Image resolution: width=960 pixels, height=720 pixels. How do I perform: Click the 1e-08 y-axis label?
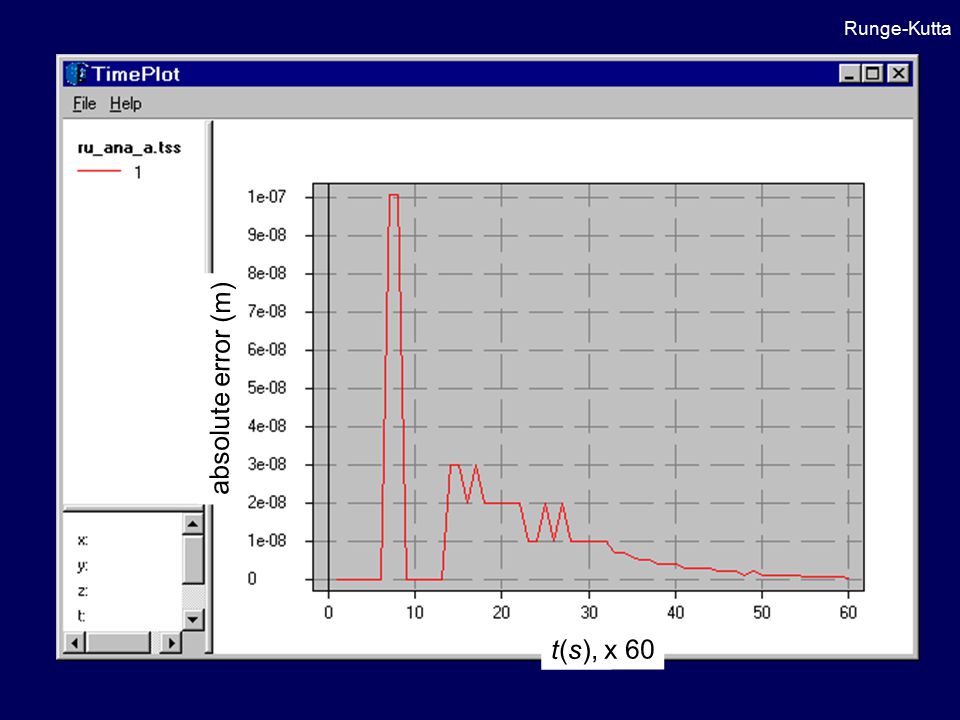coord(266,541)
